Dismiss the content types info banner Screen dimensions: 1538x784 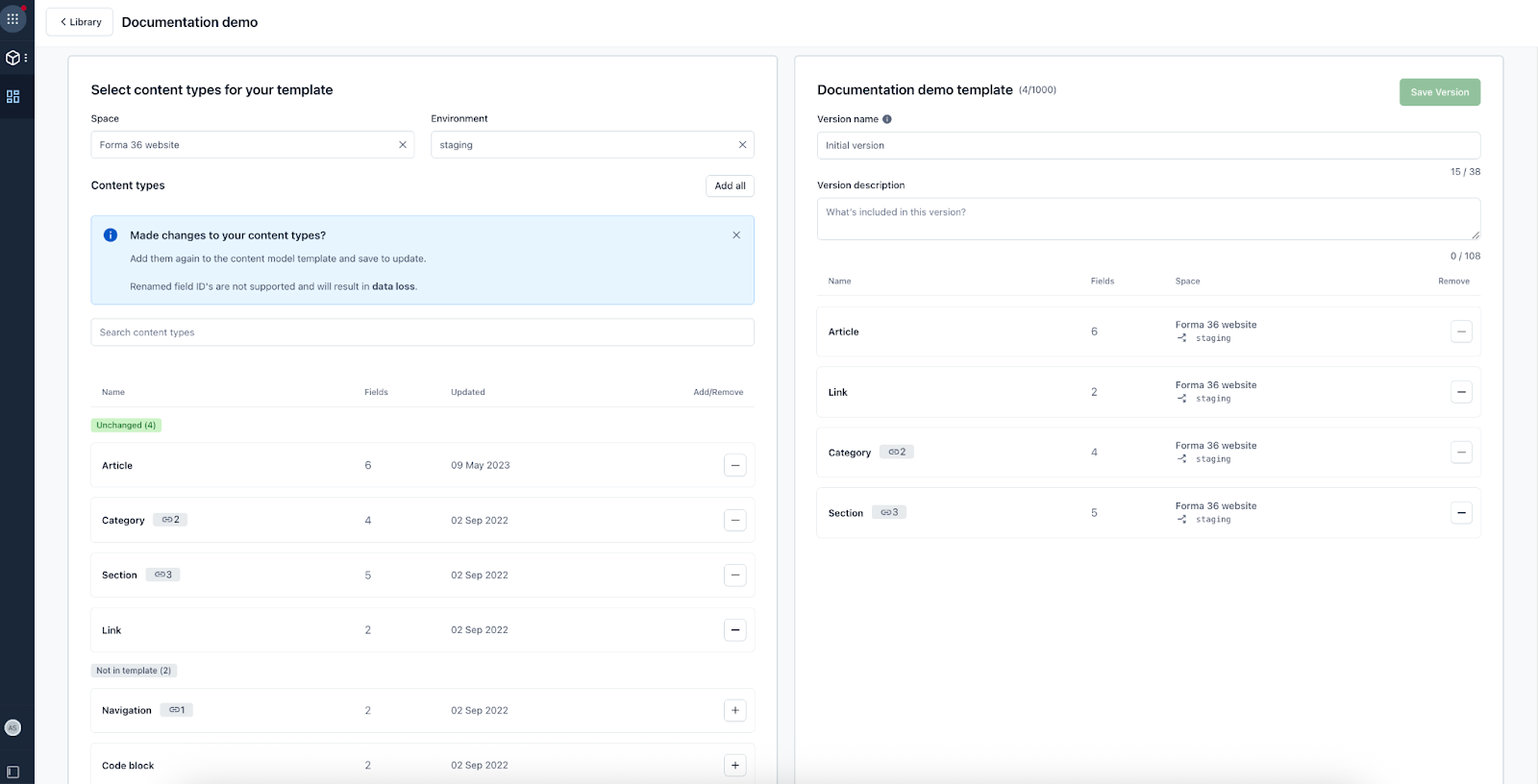(736, 235)
